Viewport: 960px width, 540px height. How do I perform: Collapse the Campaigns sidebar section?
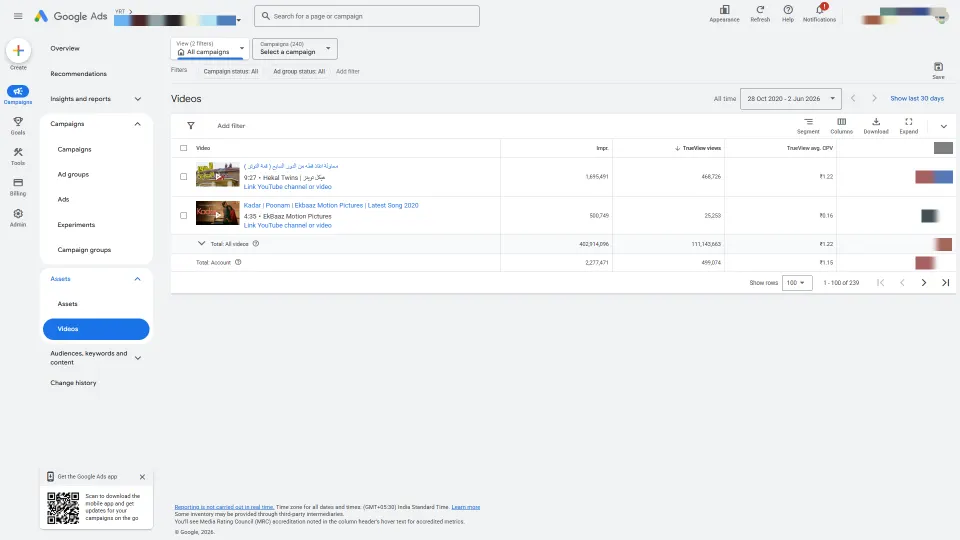pyautogui.click(x=138, y=124)
